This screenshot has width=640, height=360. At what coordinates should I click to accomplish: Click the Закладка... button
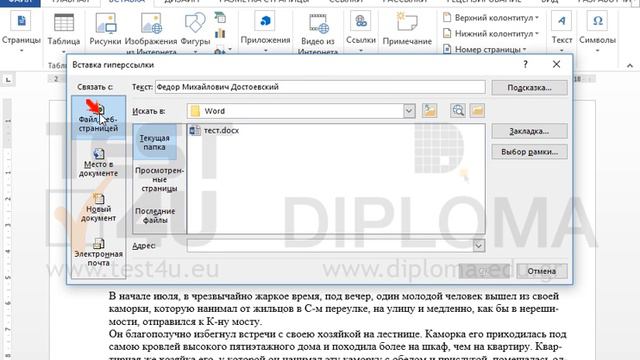529,131
